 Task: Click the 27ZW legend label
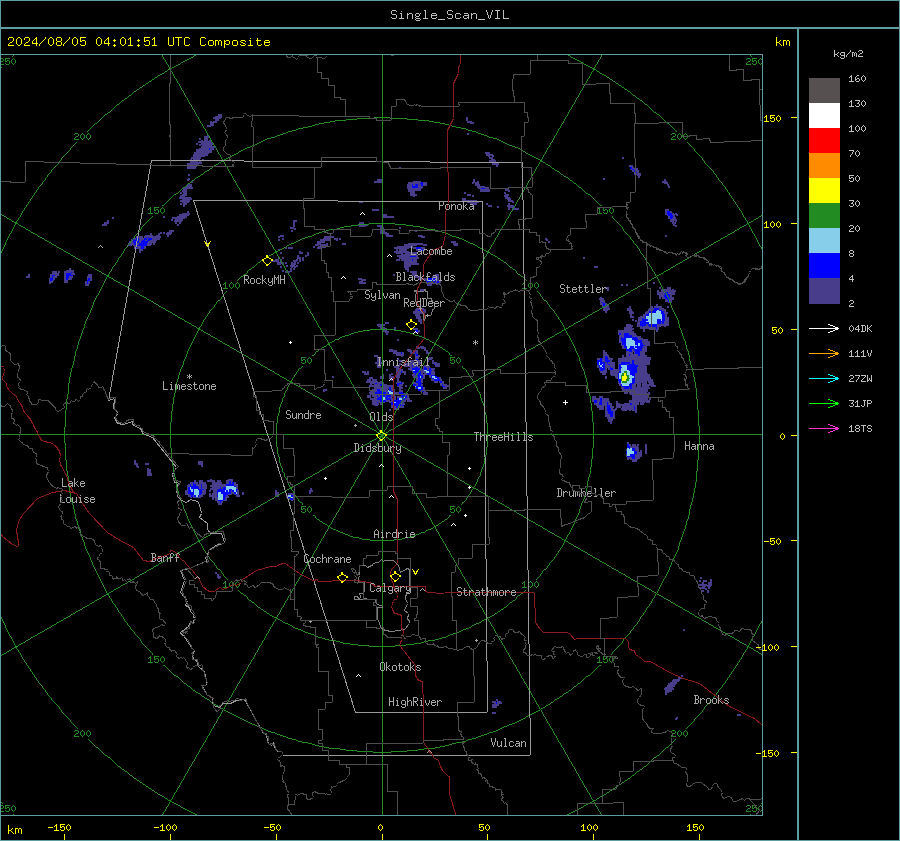point(860,379)
